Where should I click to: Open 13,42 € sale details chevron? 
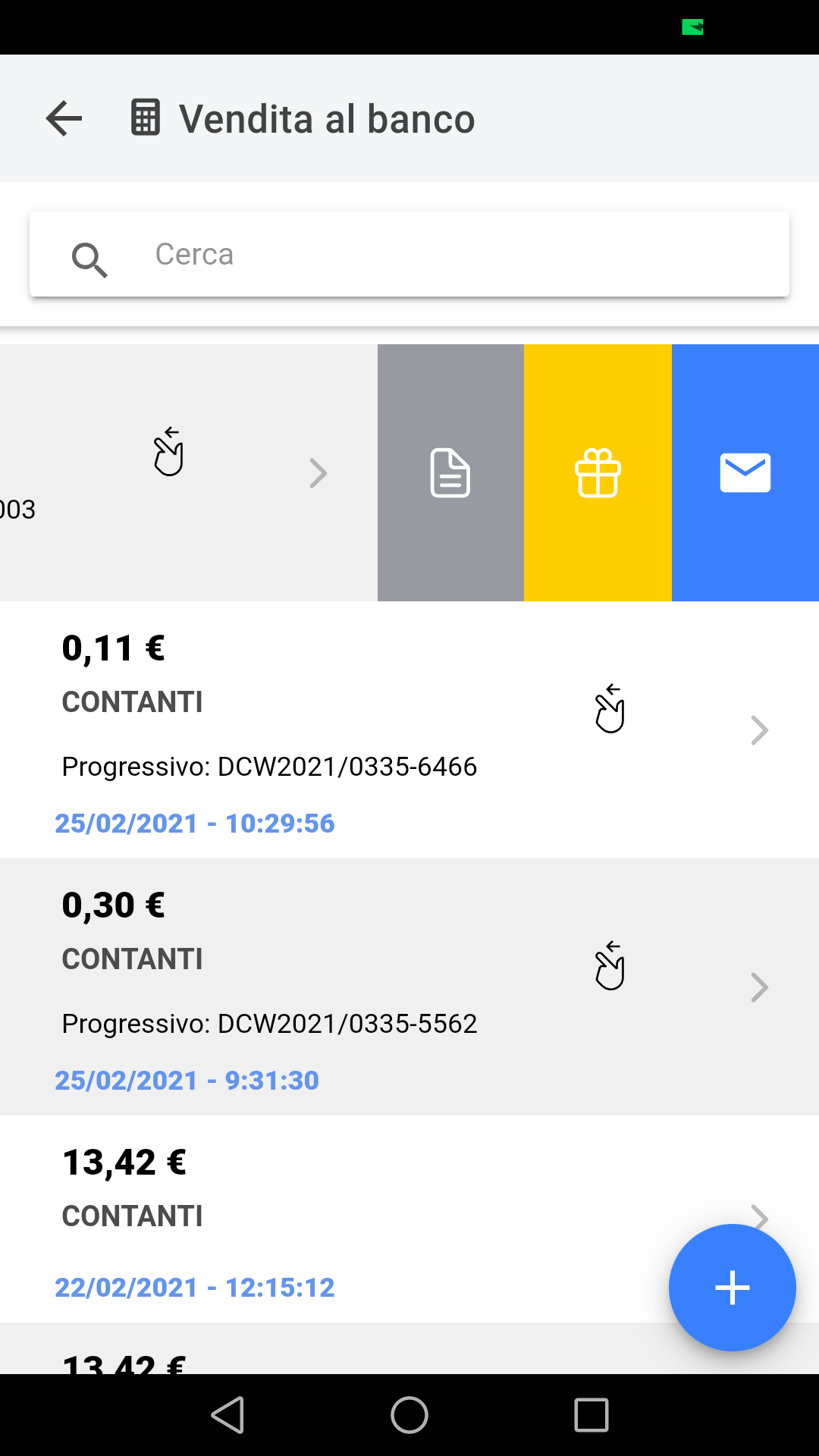point(759,1215)
